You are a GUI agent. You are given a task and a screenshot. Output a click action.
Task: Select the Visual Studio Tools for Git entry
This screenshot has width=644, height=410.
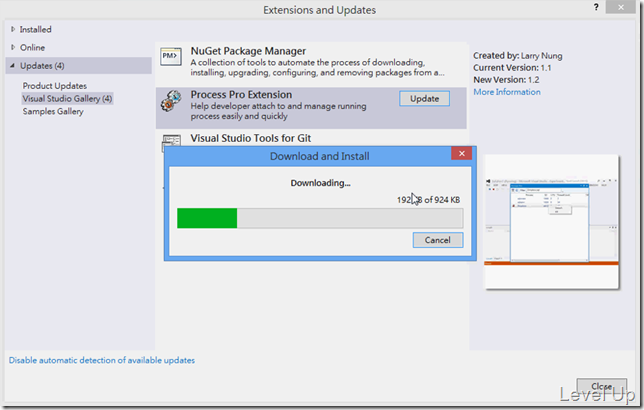tap(251, 138)
